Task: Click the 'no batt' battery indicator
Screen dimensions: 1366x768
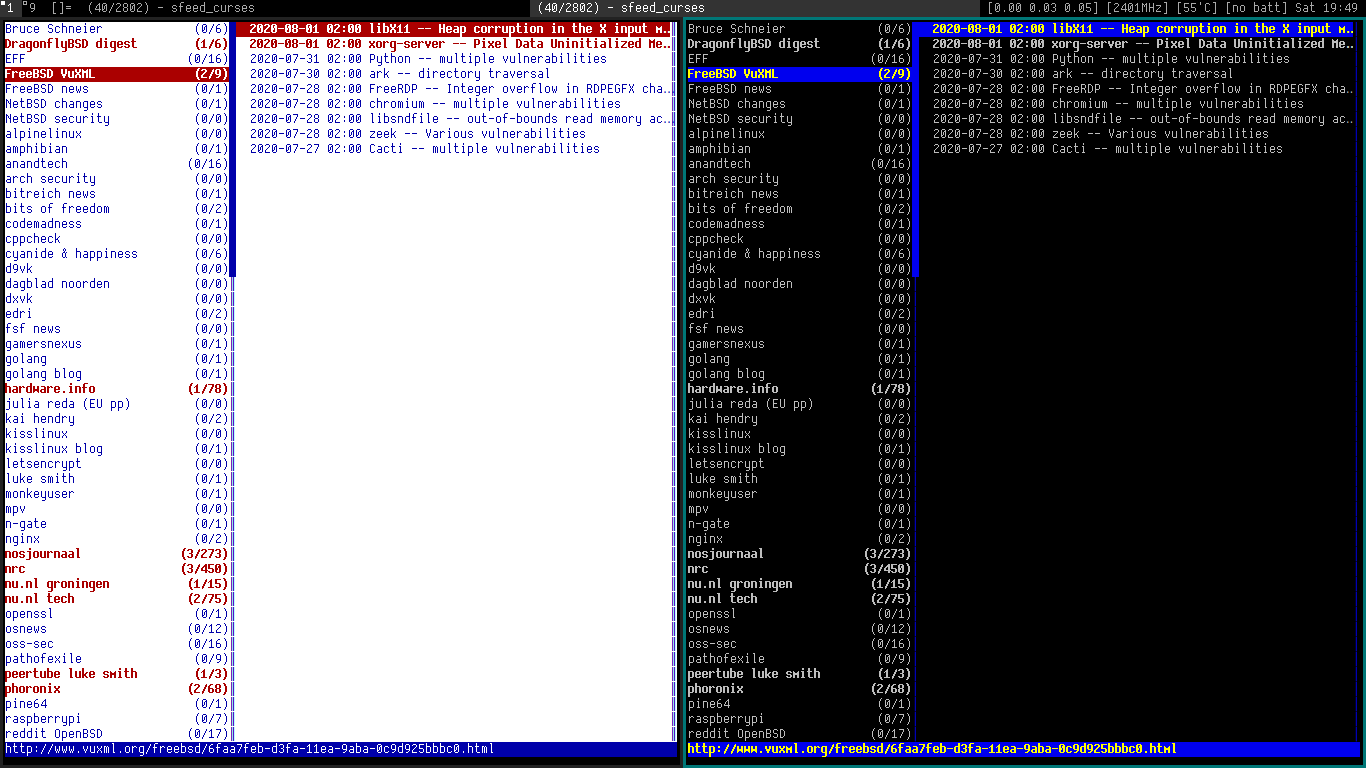Action: pyautogui.click(x=1258, y=8)
